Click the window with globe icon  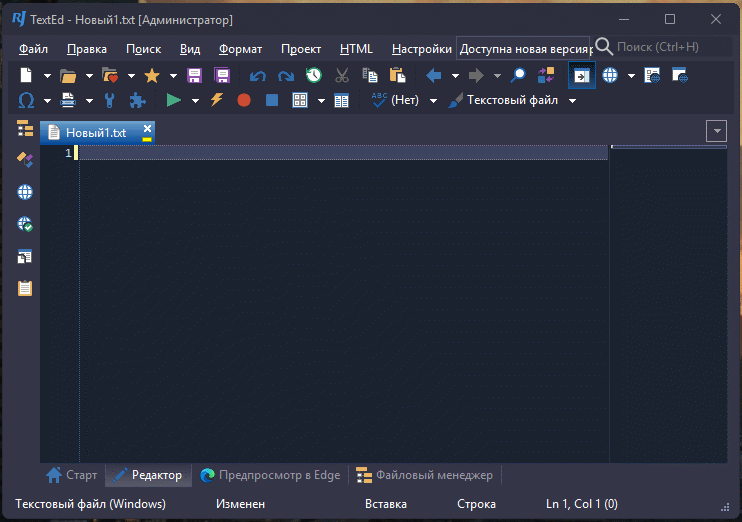(680, 75)
